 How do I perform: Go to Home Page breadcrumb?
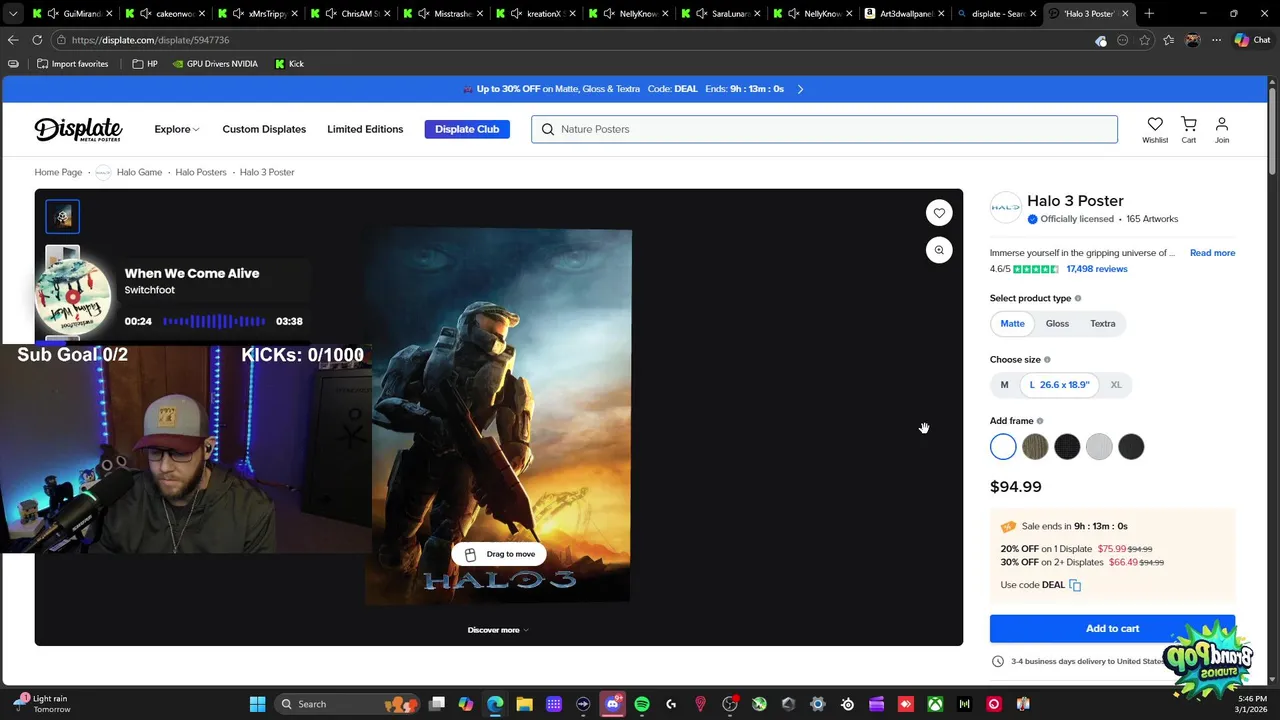tap(58, 172)
